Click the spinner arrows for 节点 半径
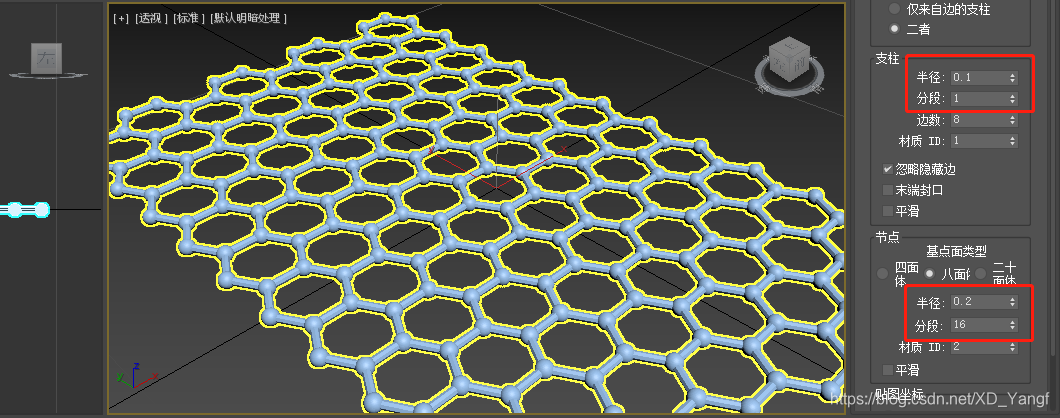The width and height of the screenshot is (1060, 418). tap(1013, 302)
